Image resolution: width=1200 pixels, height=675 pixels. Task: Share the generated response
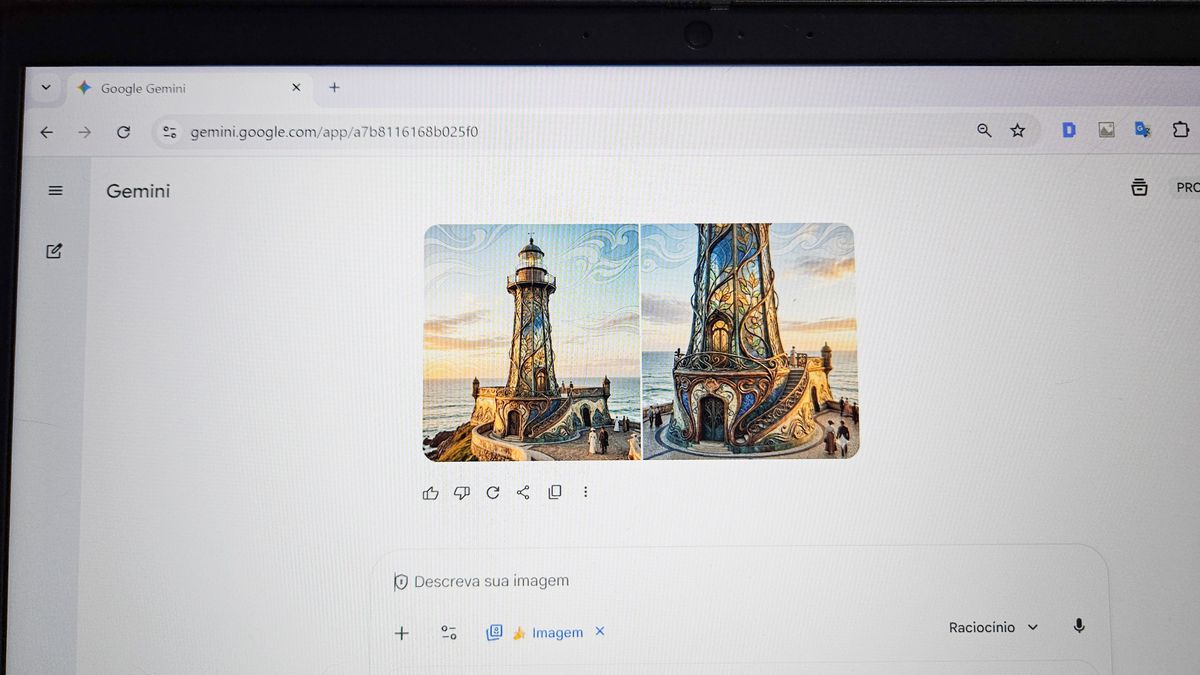(x=523, y=492)
